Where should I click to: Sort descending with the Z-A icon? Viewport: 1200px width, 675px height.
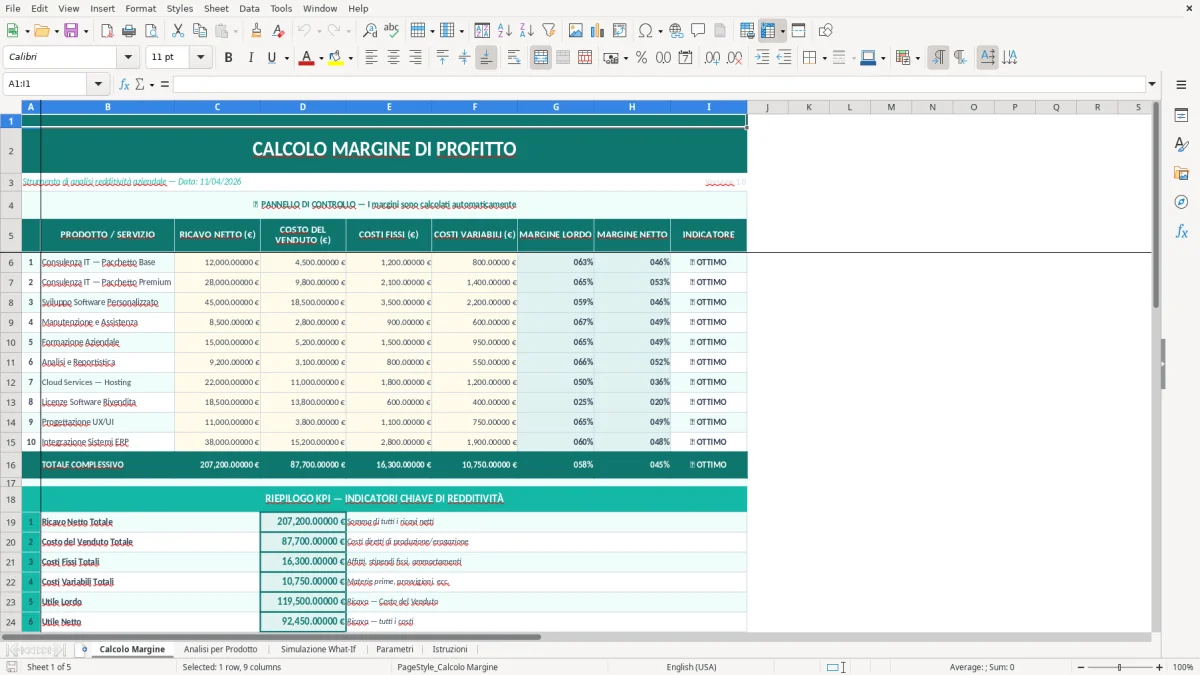tap(526, 31)
